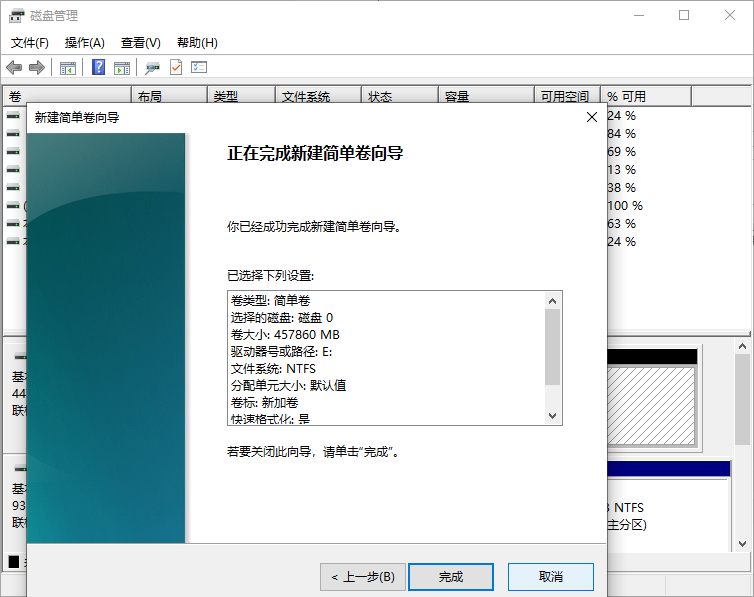Click the 13 % value in the volume list
This screenshot has width=754, height=597.
point(621,170)
